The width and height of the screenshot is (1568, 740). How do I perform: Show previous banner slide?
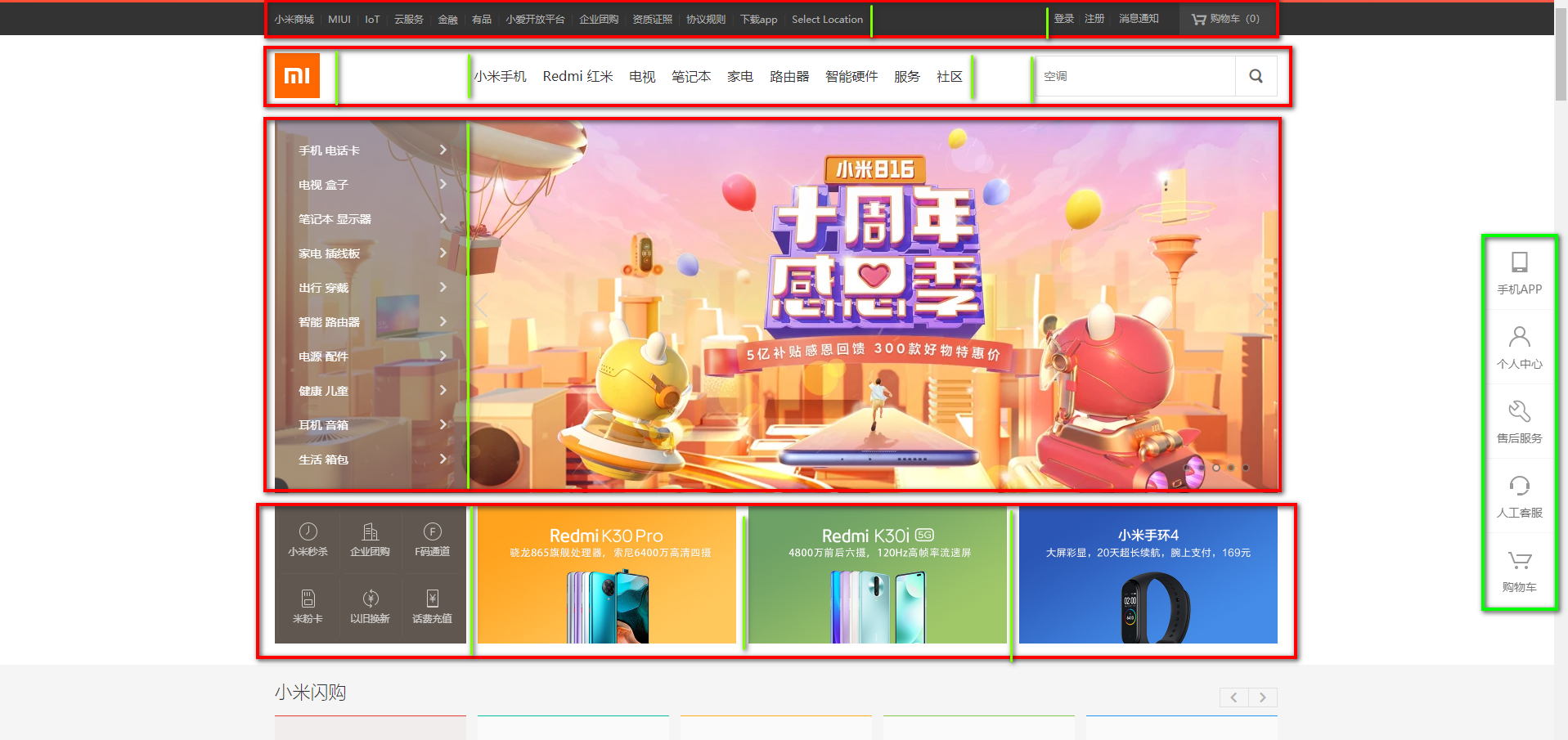pos(482,306)
